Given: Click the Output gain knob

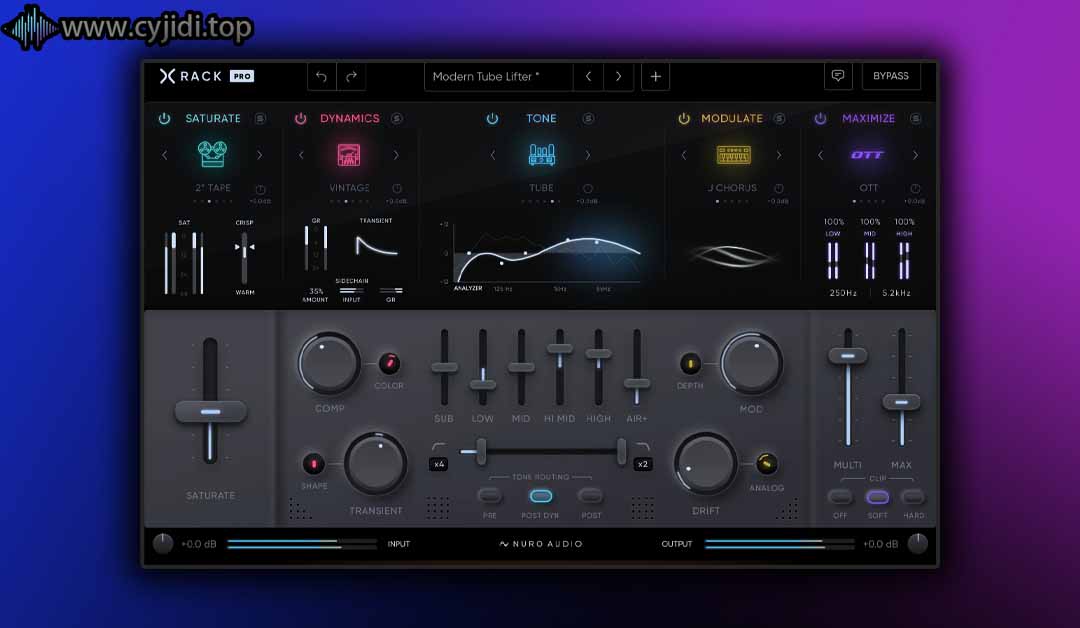Looking at the screenshot, I should [917, 543].
